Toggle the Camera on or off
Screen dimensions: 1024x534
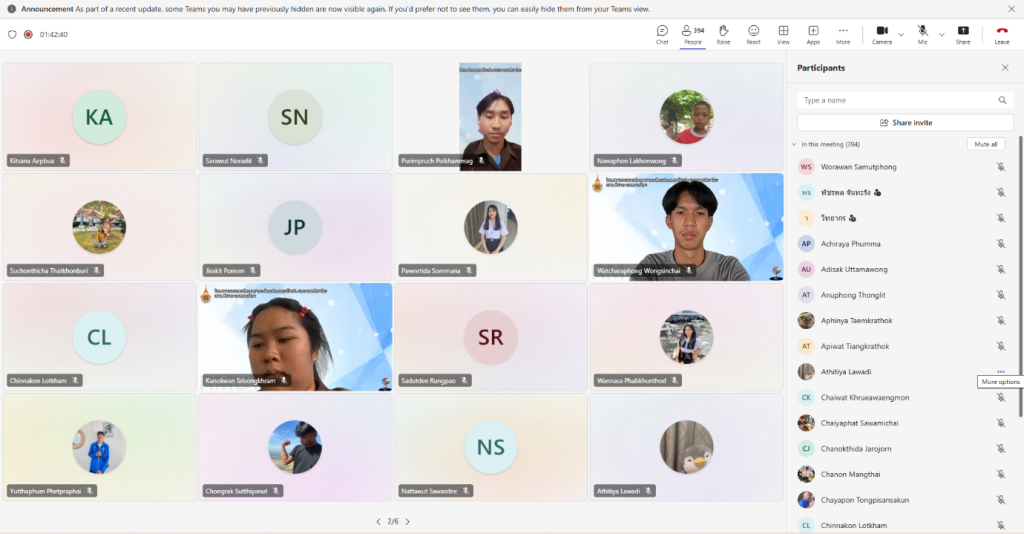881,34
